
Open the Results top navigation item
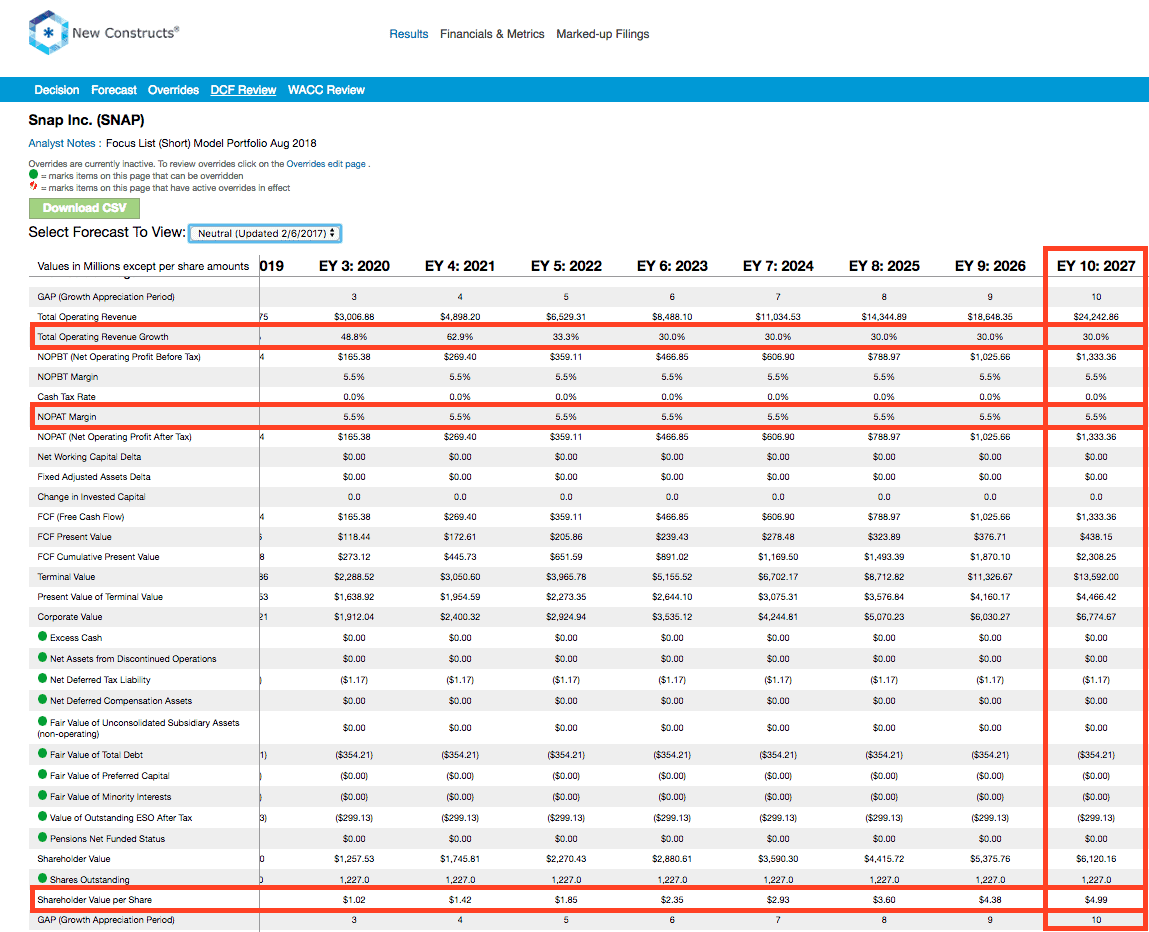pyautogui.click(x=409, y=34)
